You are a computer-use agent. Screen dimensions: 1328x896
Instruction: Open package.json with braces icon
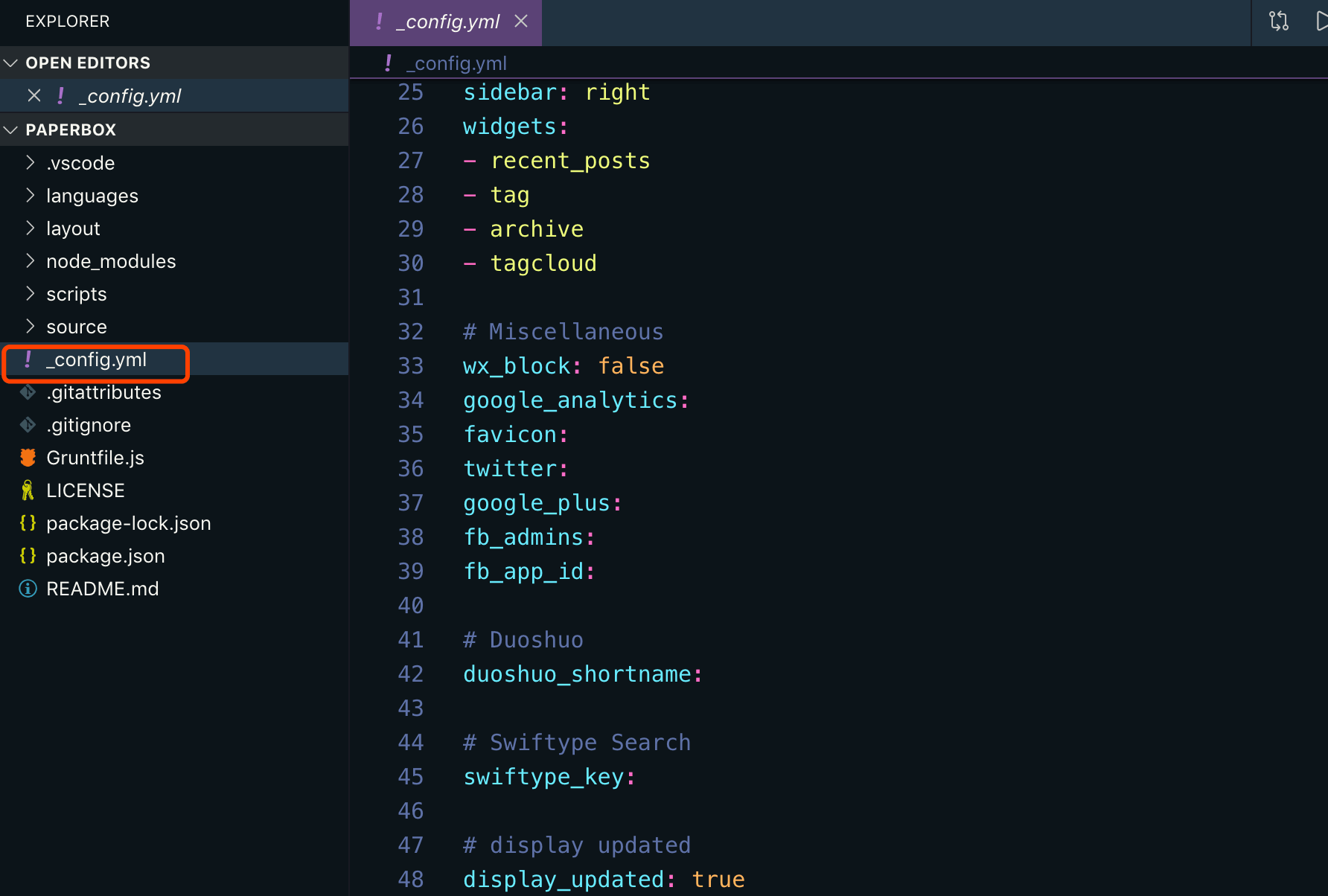(105, 556)
